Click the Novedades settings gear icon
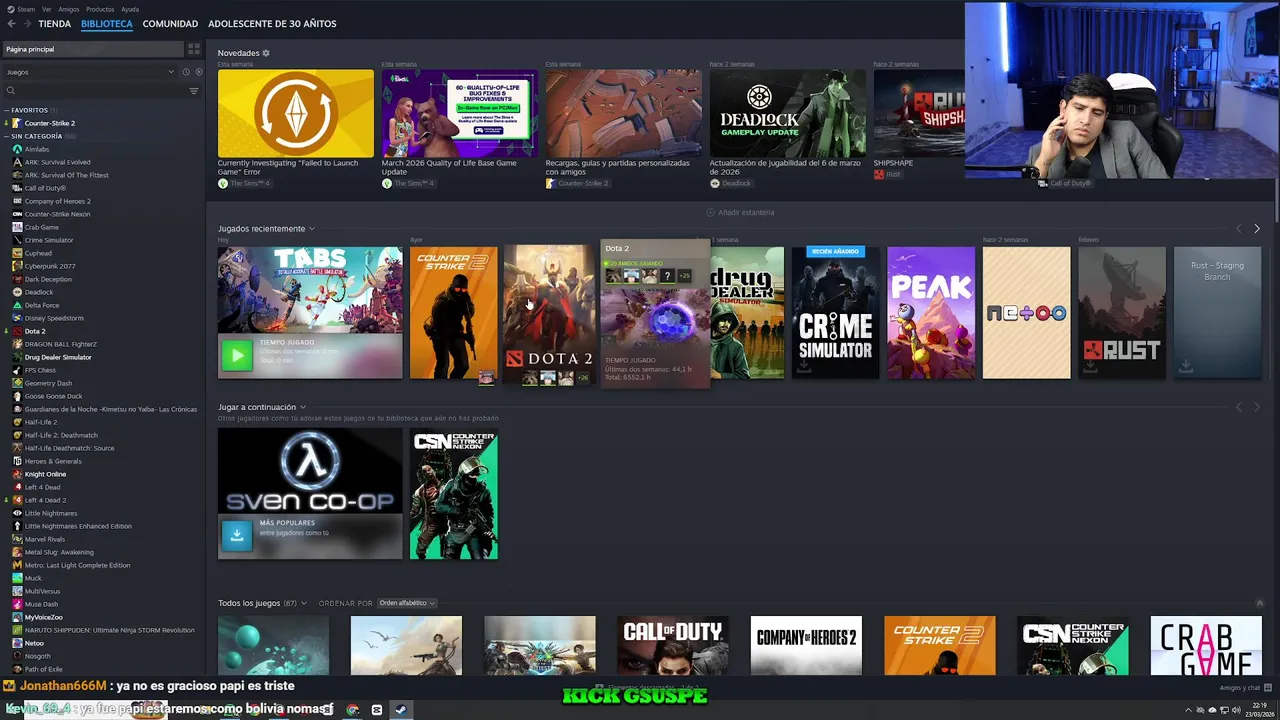This screenshot has height=720, width=1280. (266, 53)
